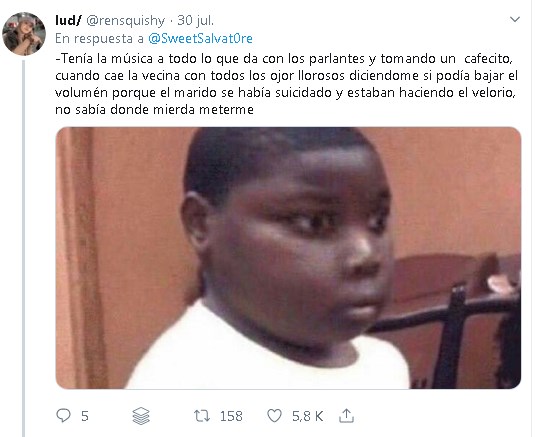Viewport: 538px width, 437px height.
Task: Open the @SweetSalvat0re mention link
Action: click(x=200, y=38)
